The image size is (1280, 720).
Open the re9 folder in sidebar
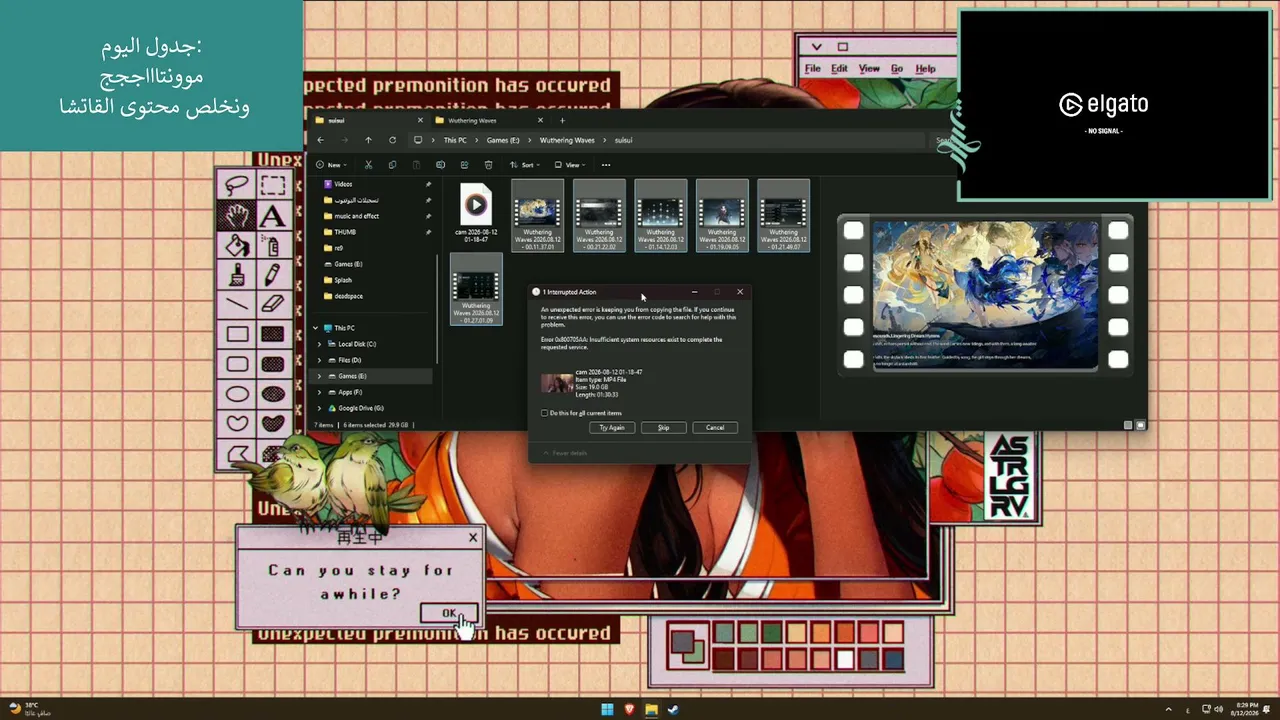pos(333,248)
